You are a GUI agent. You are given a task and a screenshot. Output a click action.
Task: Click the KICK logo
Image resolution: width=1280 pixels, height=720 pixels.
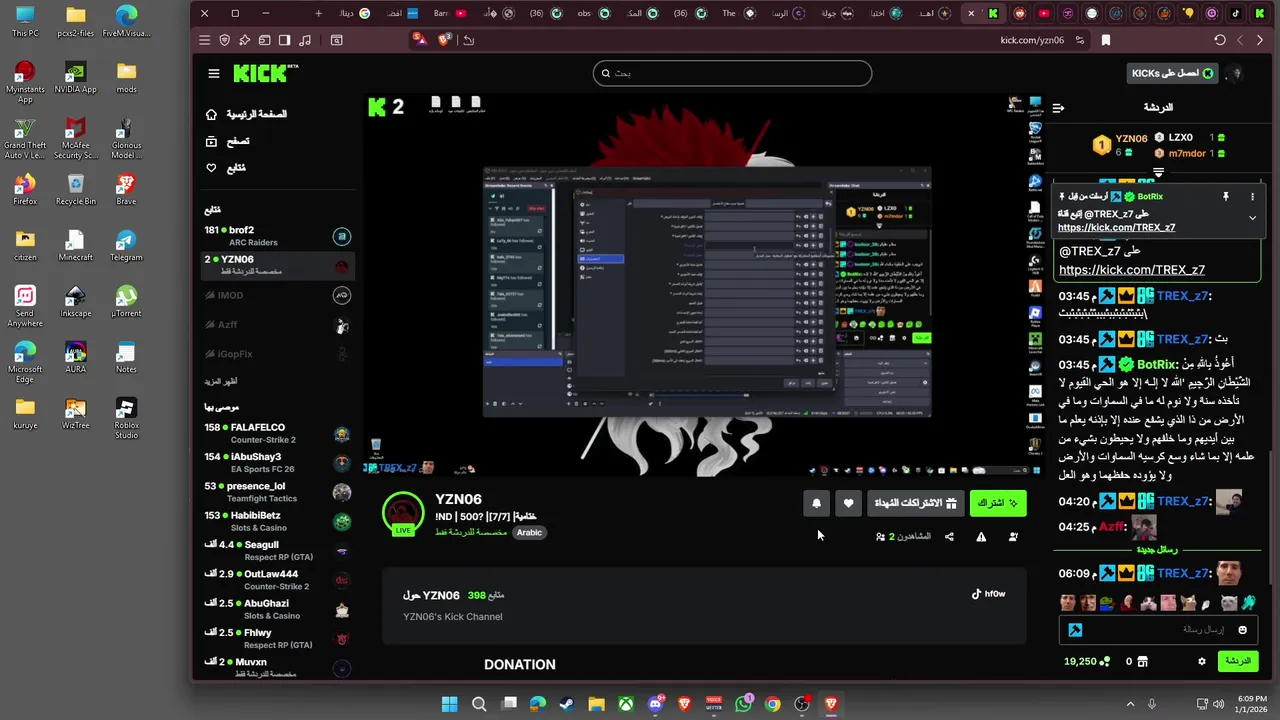[265, 73]
